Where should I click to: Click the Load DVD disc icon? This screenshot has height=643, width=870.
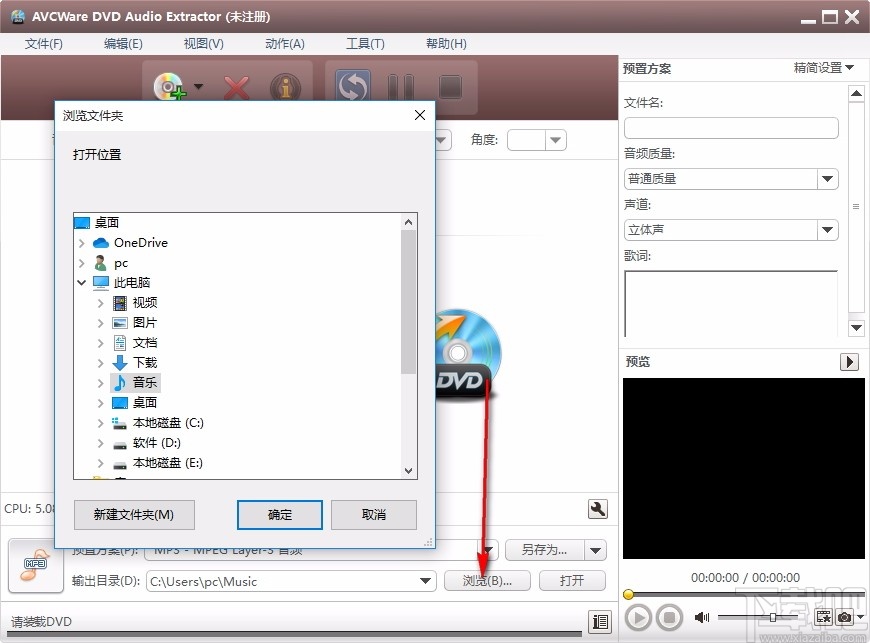pos(168,87)
